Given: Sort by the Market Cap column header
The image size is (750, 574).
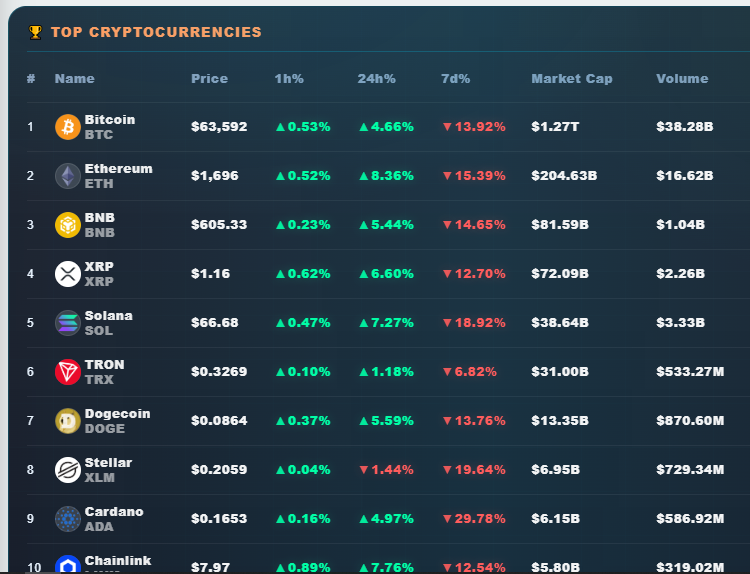Looking at the screenshot, I should (572, 78).
